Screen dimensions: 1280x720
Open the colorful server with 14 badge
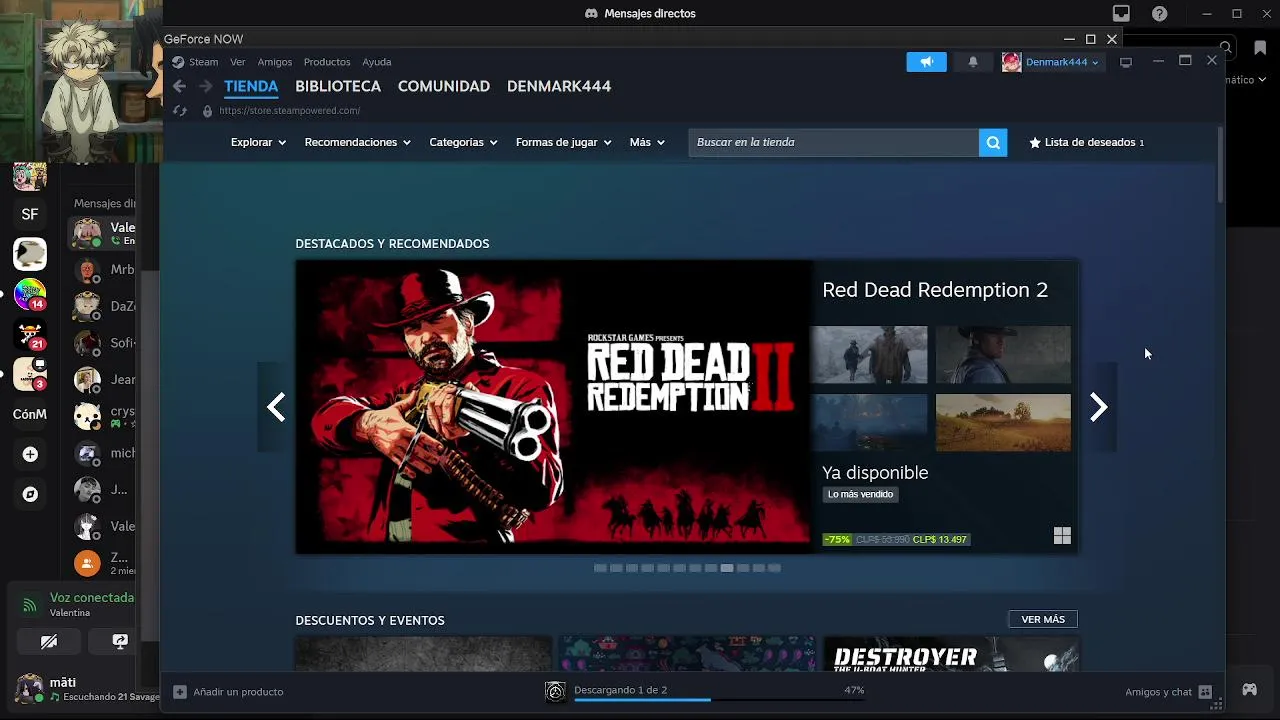[30, 294]
